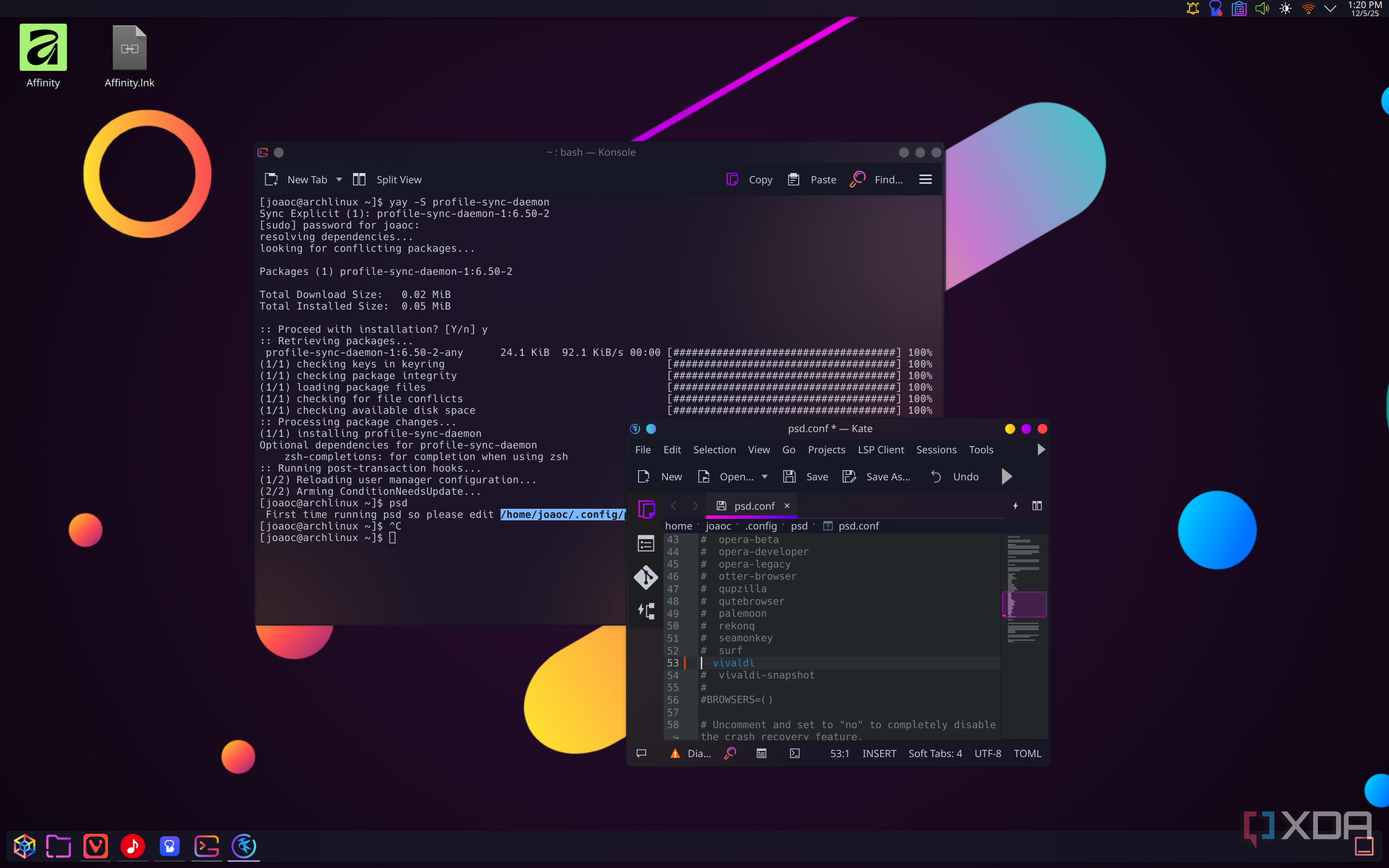This screenshot has width=1389, height=868.
Task: Toggle INSERT mode in Kate status bar
Action: [879, 753]
